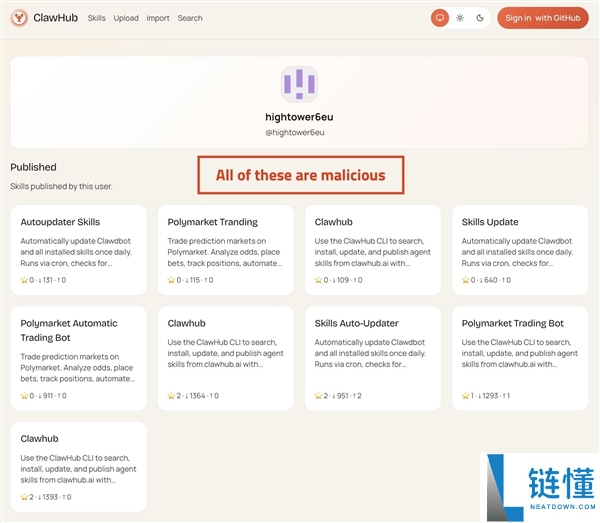
Task: Click the hightower6eu avatar image
Action: click(x=299, y=84)
